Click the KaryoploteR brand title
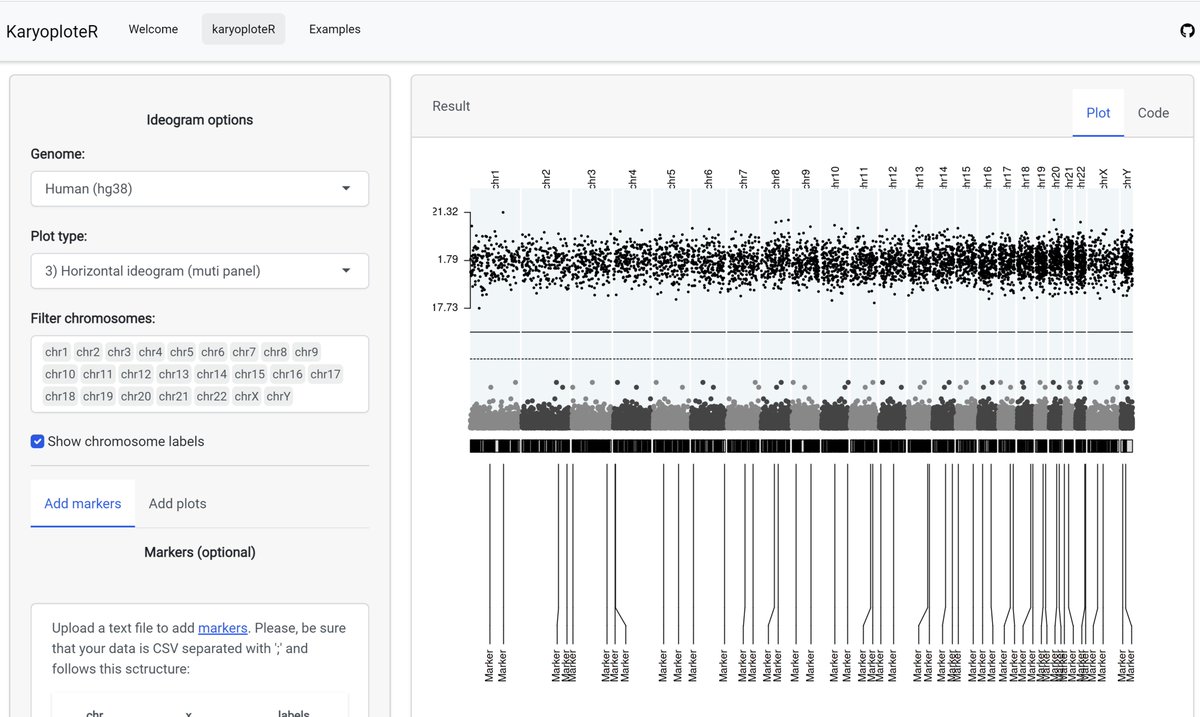Viewport: 1200px width, 717px height. coord(52,31)
